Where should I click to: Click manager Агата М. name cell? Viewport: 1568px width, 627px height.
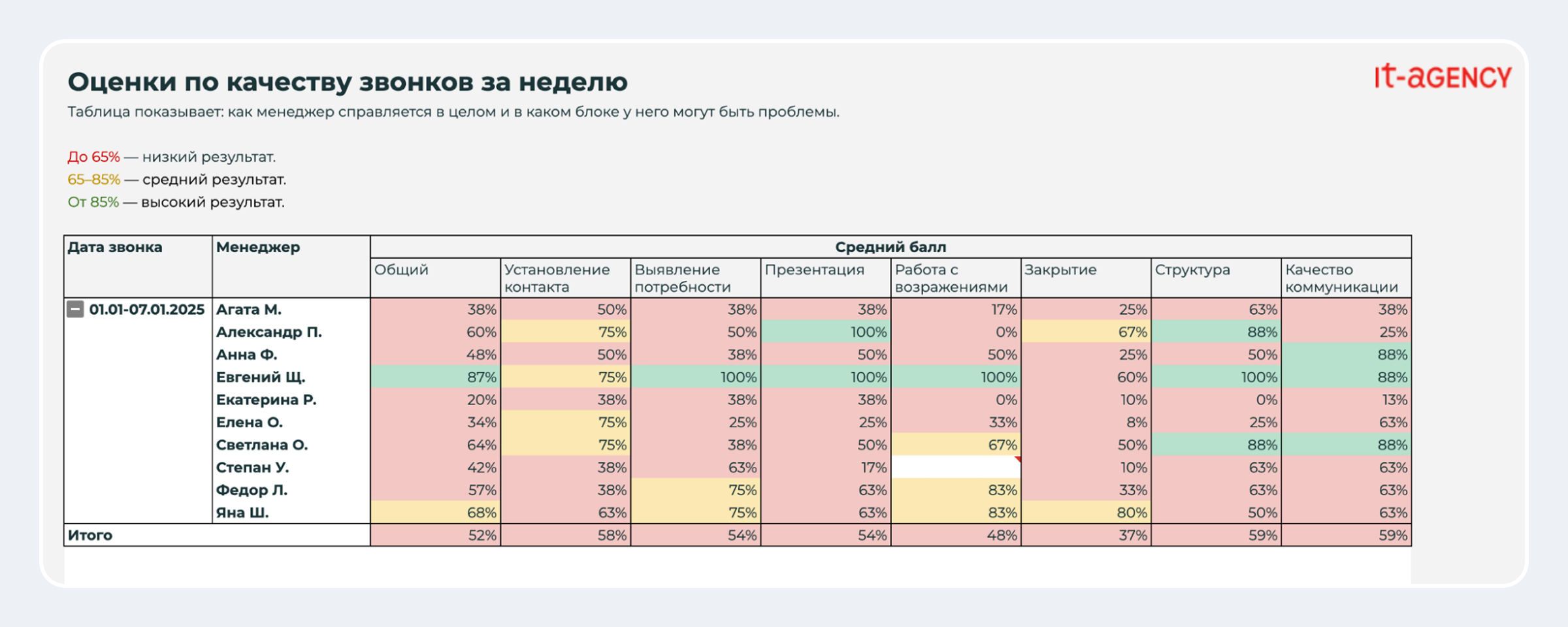(249, 309)
